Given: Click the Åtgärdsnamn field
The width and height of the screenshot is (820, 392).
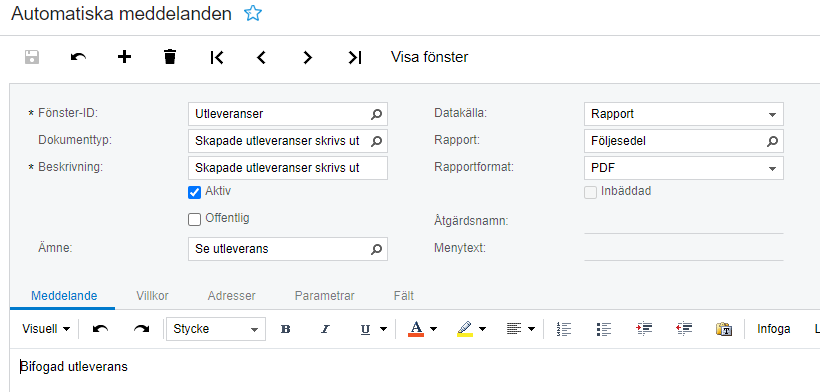Looking at the screenshot, I should click(x=684, y=222).
